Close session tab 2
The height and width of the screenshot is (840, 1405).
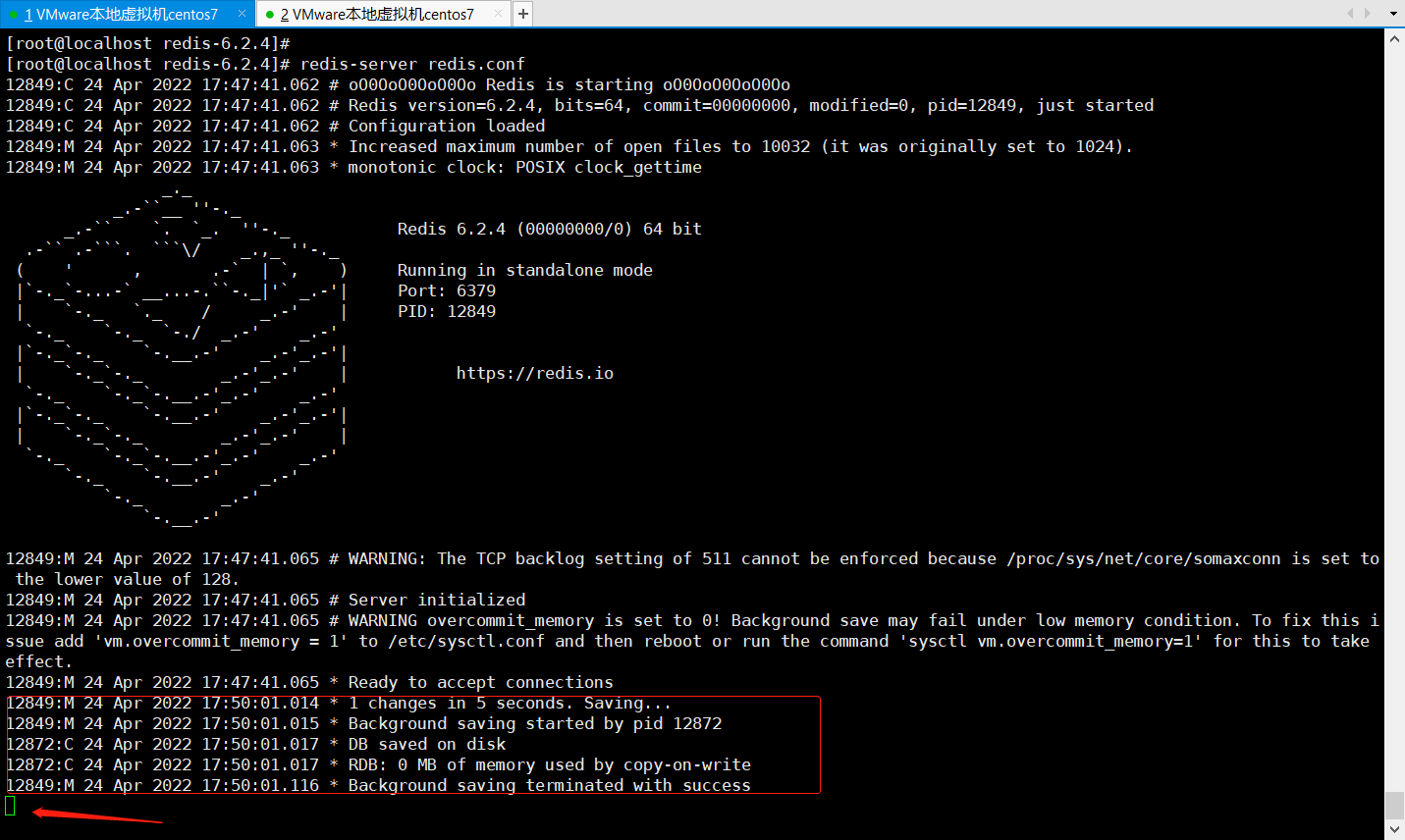click(x=498, y=14)
